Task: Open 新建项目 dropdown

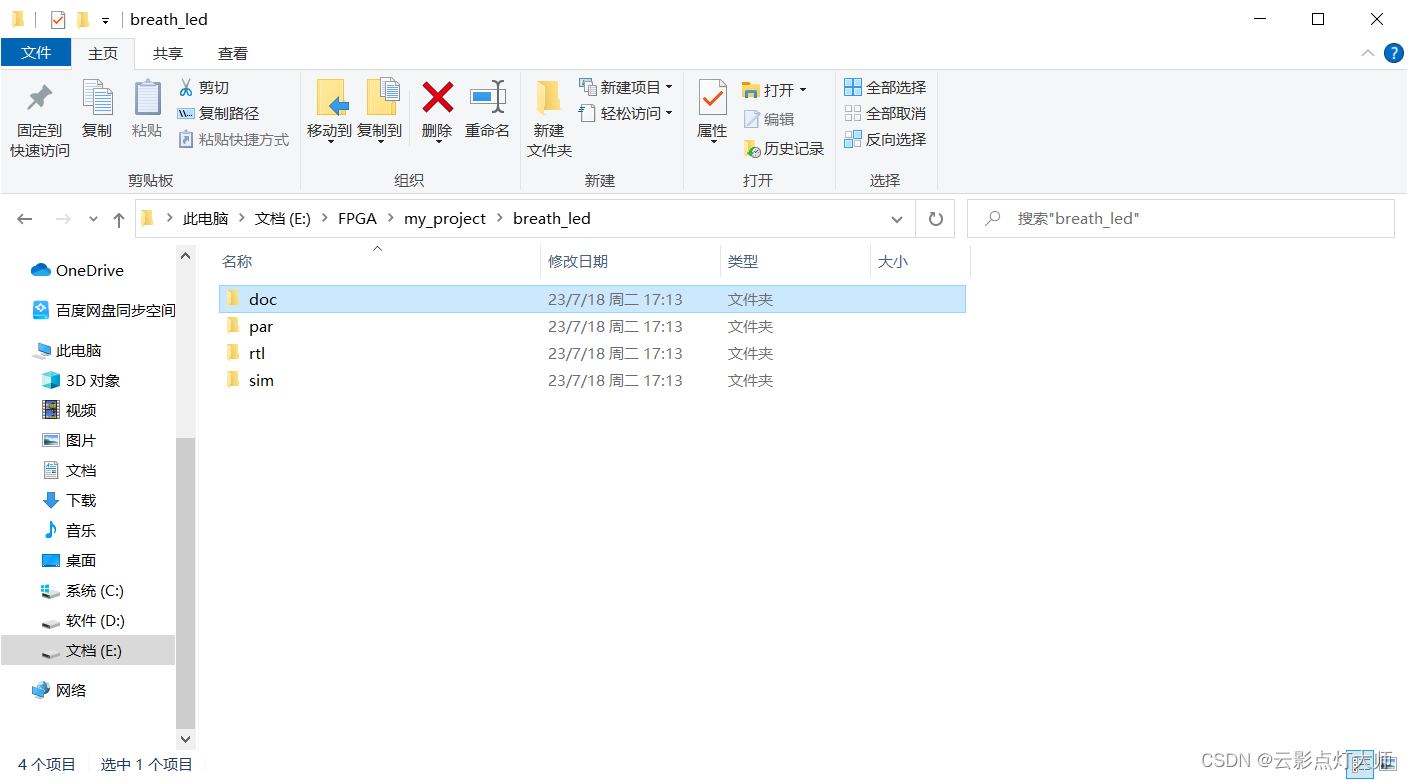Action: coord(626,88)
